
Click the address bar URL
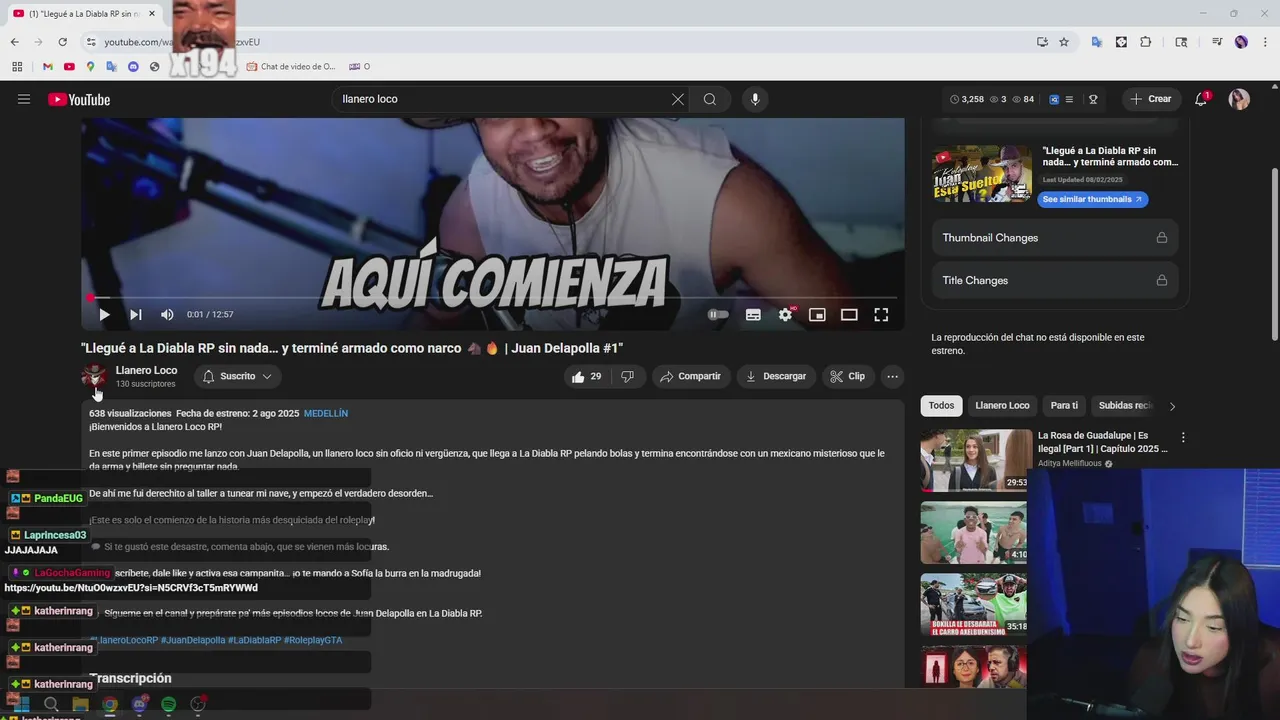[x=182, y=42]
